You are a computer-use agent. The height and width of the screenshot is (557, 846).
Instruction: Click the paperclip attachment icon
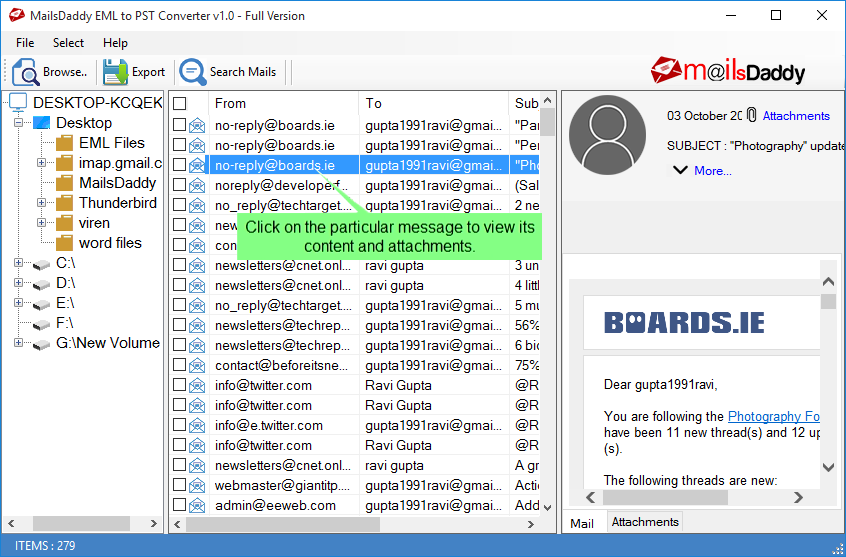click(752, 115)
